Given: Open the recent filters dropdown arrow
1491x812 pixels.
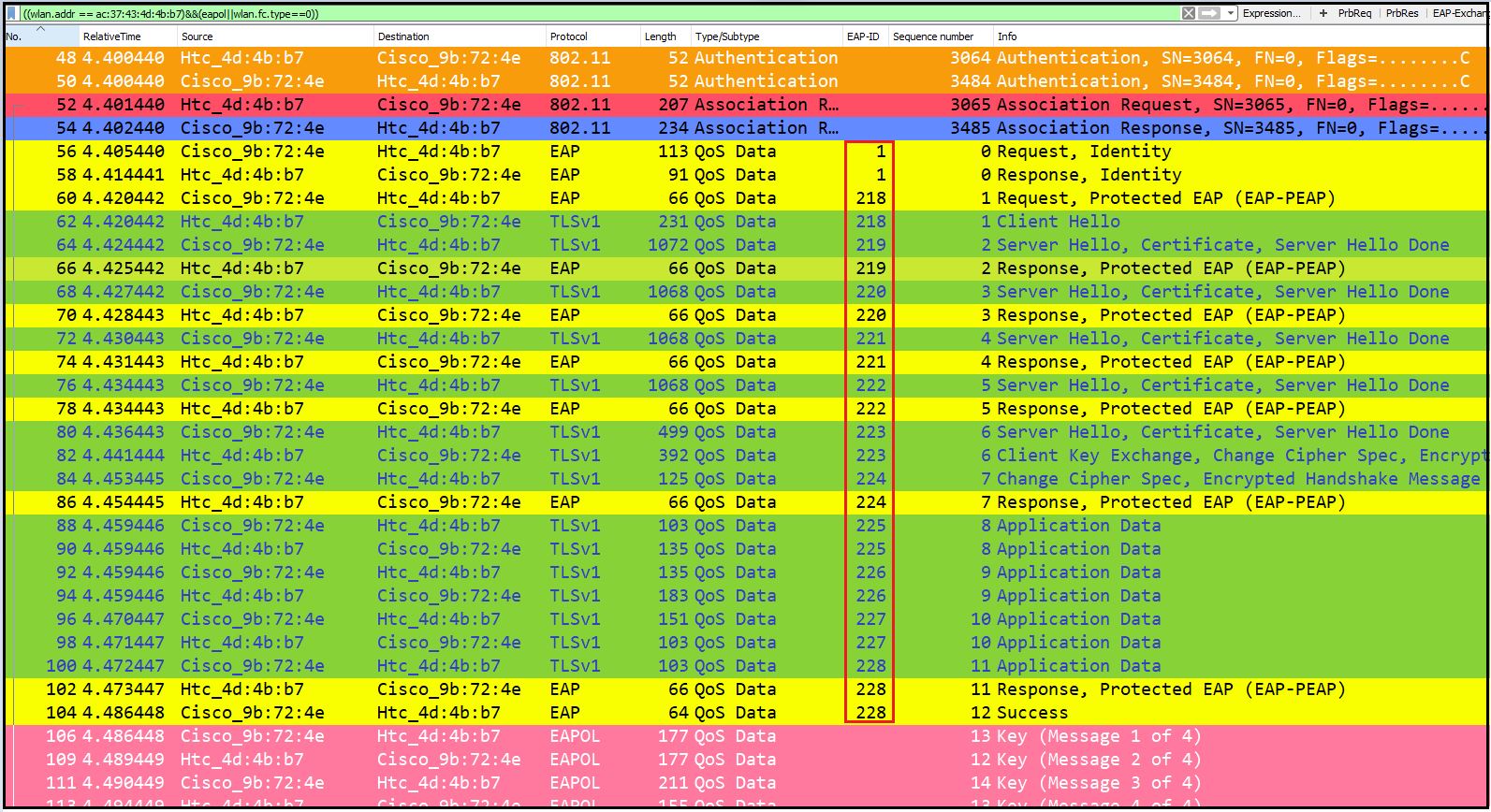Looking at the screenshot, I should pyautogui.click(x=1231, y=13).
